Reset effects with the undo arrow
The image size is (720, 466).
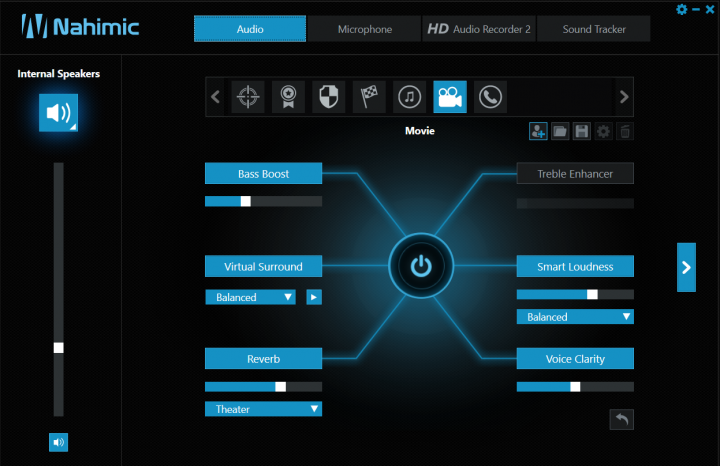(622, 419)
